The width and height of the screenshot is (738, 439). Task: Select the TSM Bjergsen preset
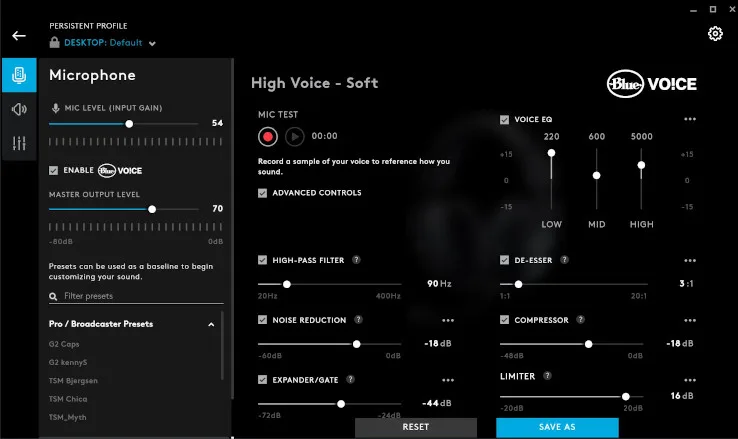[x=75, y=380]
